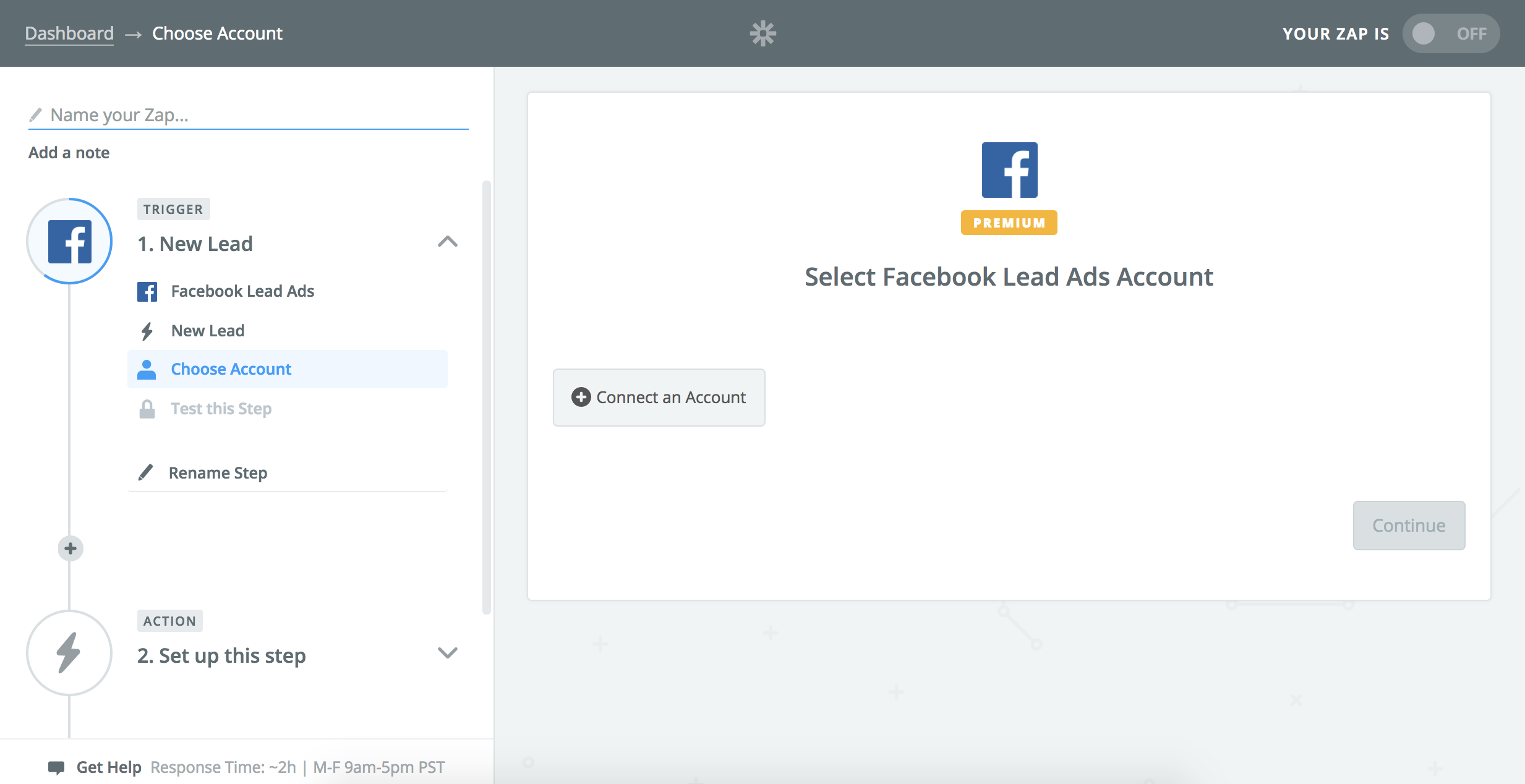
Task: Click the 2. Set up this step title
Action: point(222,656)
